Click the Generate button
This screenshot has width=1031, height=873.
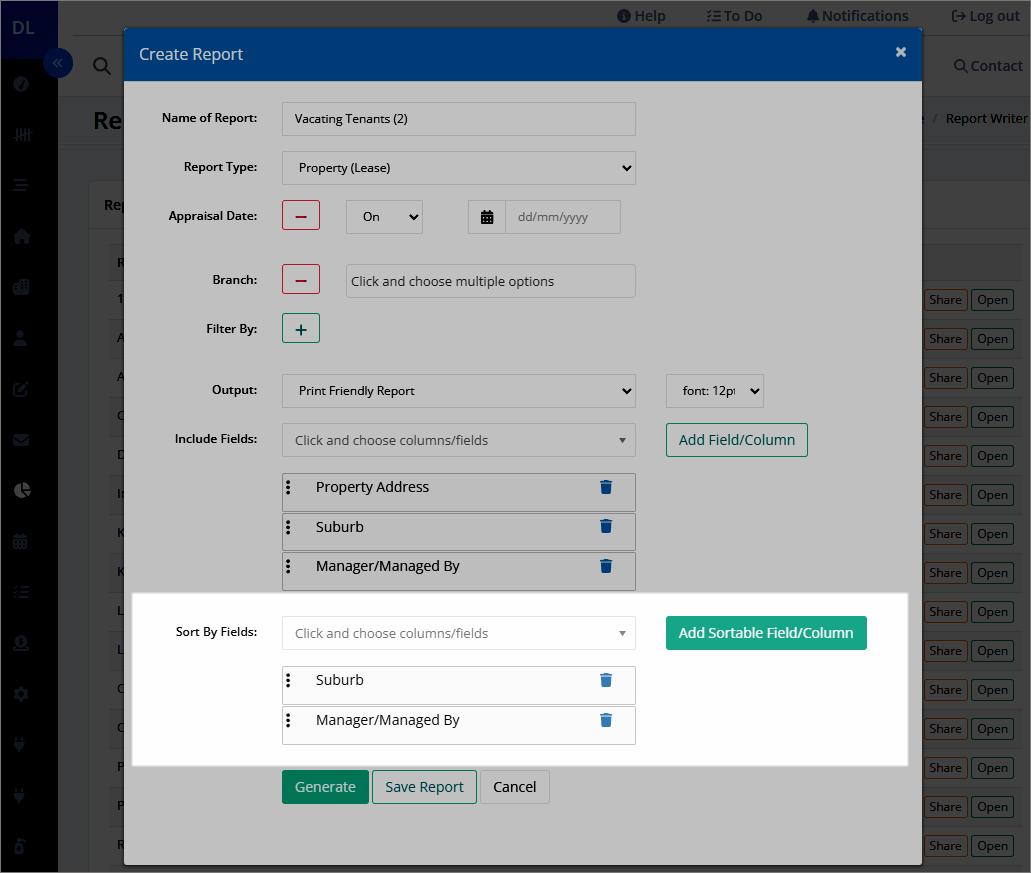click(325, 787)
